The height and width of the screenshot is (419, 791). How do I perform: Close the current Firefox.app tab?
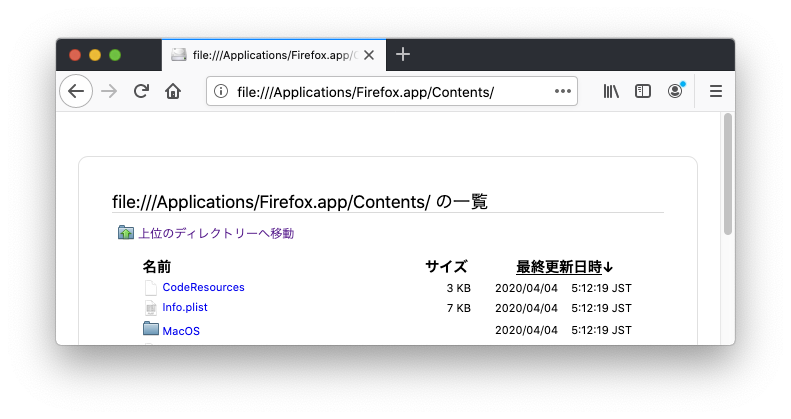369,55
